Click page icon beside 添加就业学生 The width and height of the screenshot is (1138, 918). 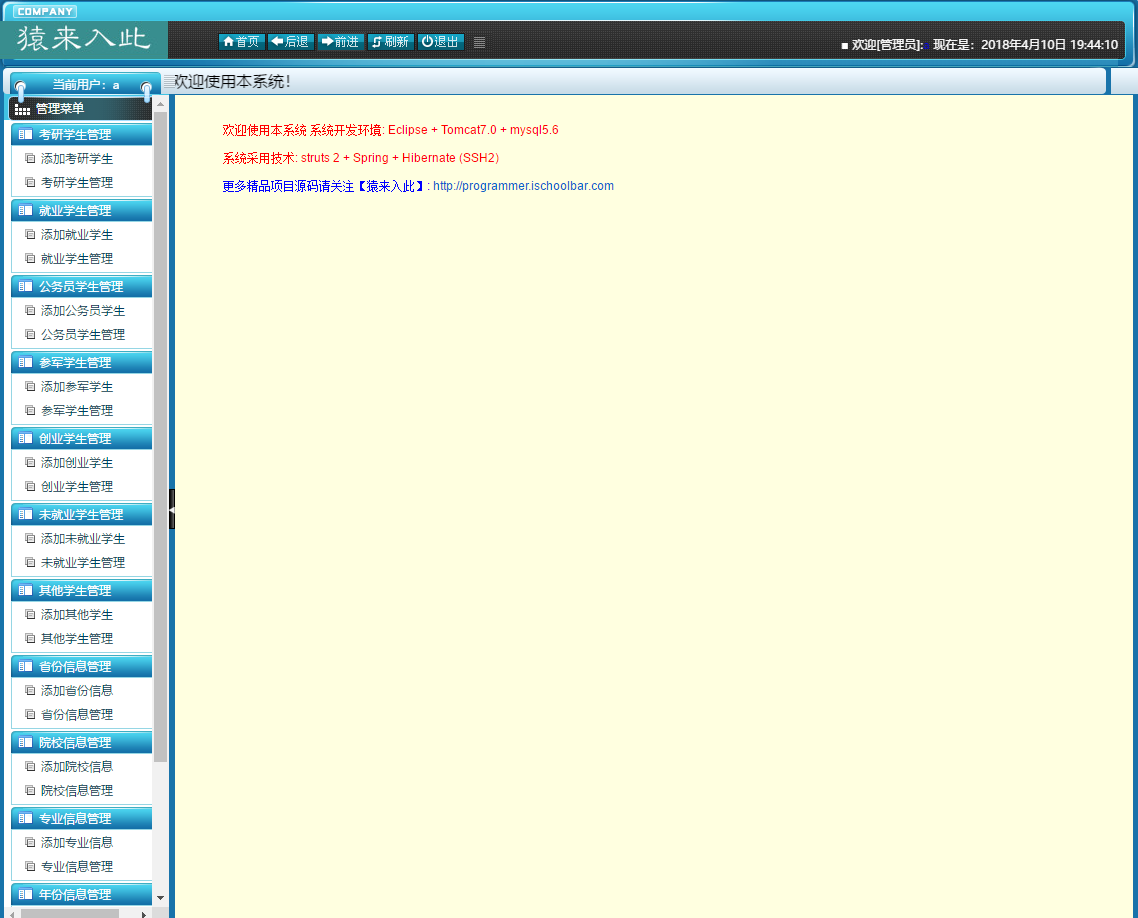click(30, 234)
